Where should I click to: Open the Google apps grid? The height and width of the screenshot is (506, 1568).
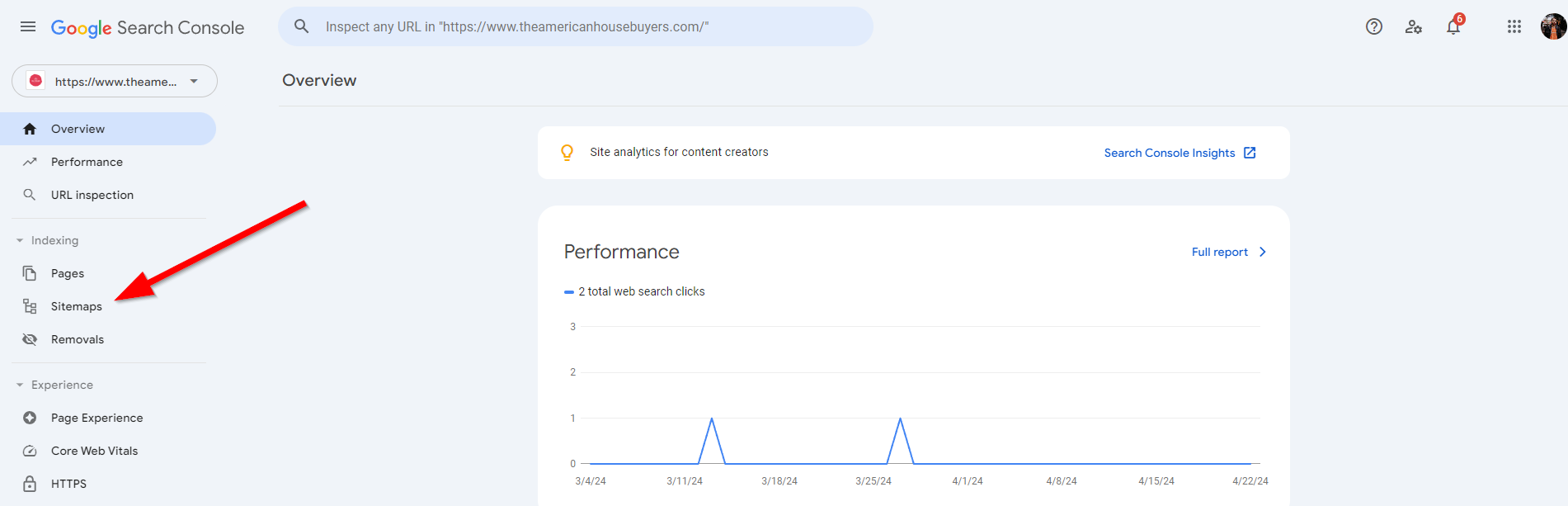pos(1514,26)
